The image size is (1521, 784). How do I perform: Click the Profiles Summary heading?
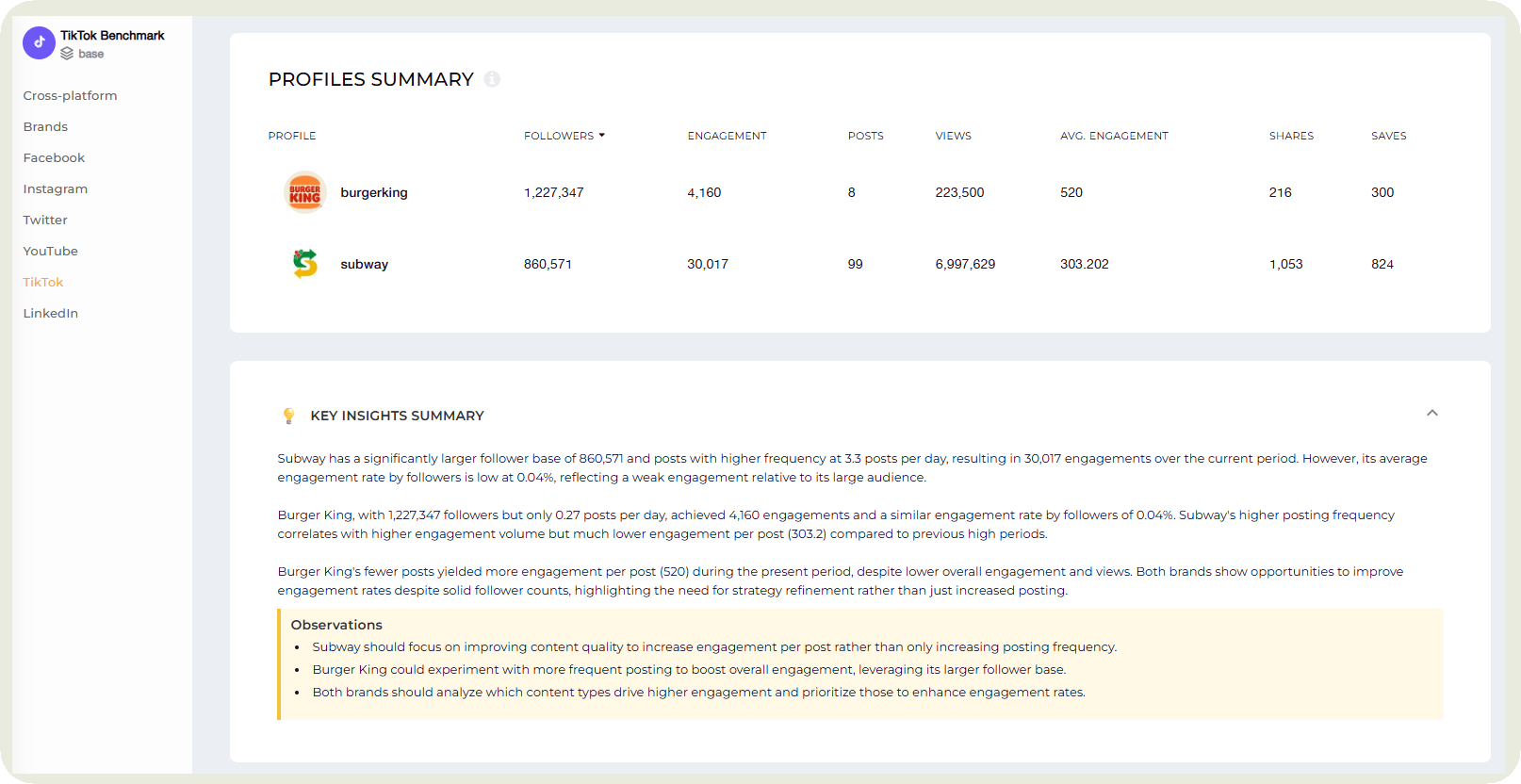[370, 79]
